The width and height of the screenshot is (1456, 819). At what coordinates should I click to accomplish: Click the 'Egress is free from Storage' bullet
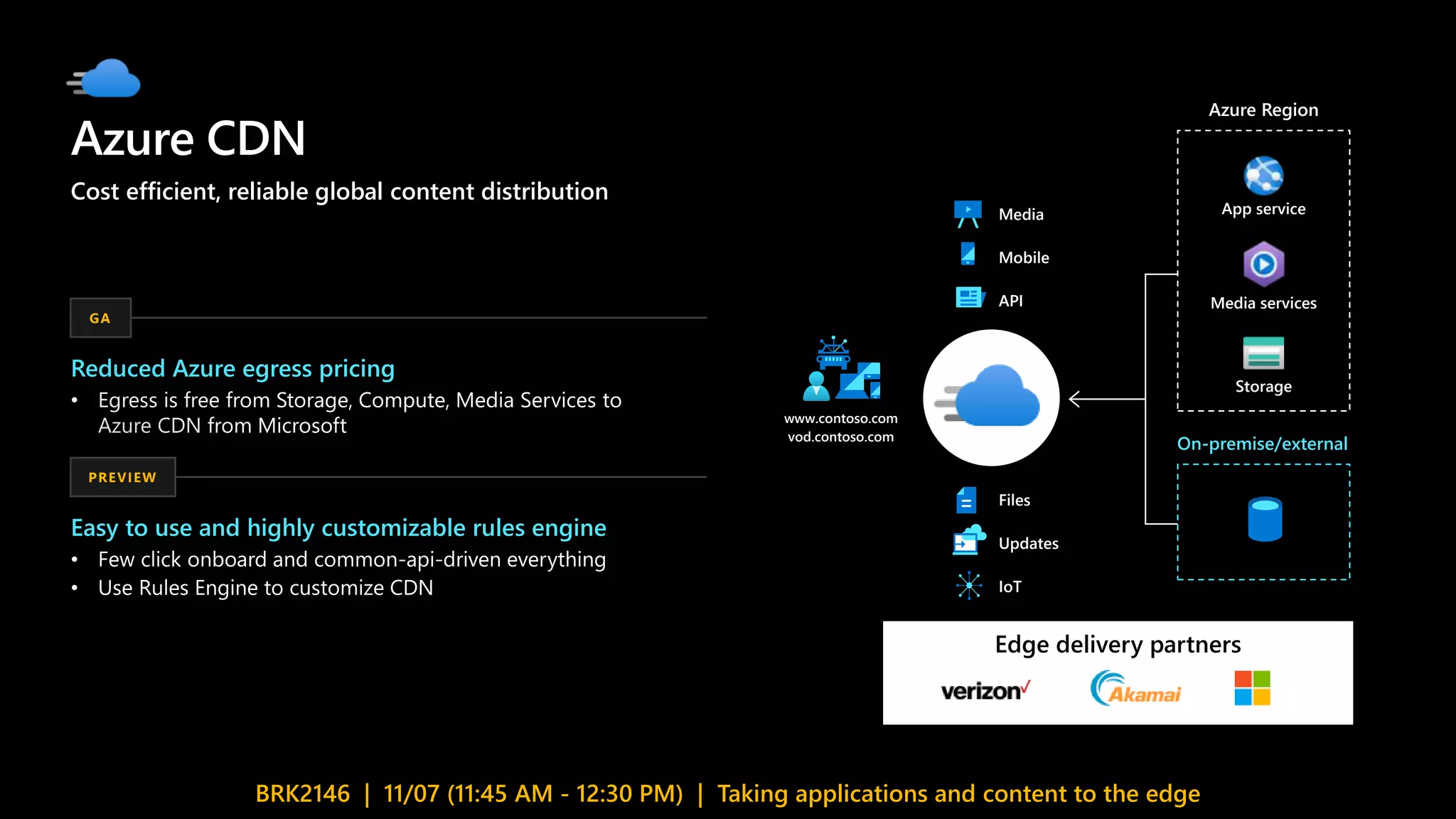pyautogui.click(x=360, y=413)
